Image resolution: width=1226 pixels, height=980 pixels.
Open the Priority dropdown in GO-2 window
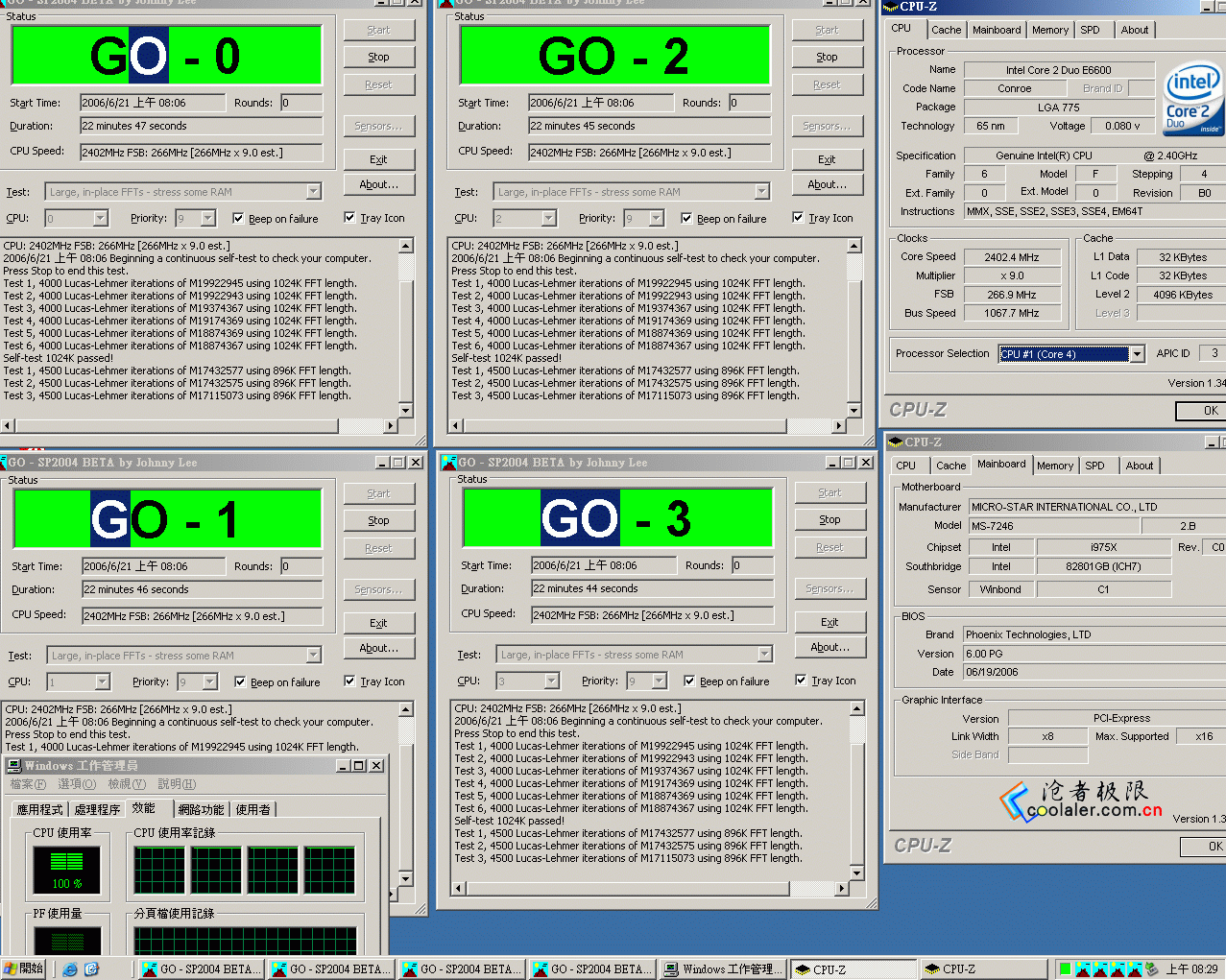(657, 219)
